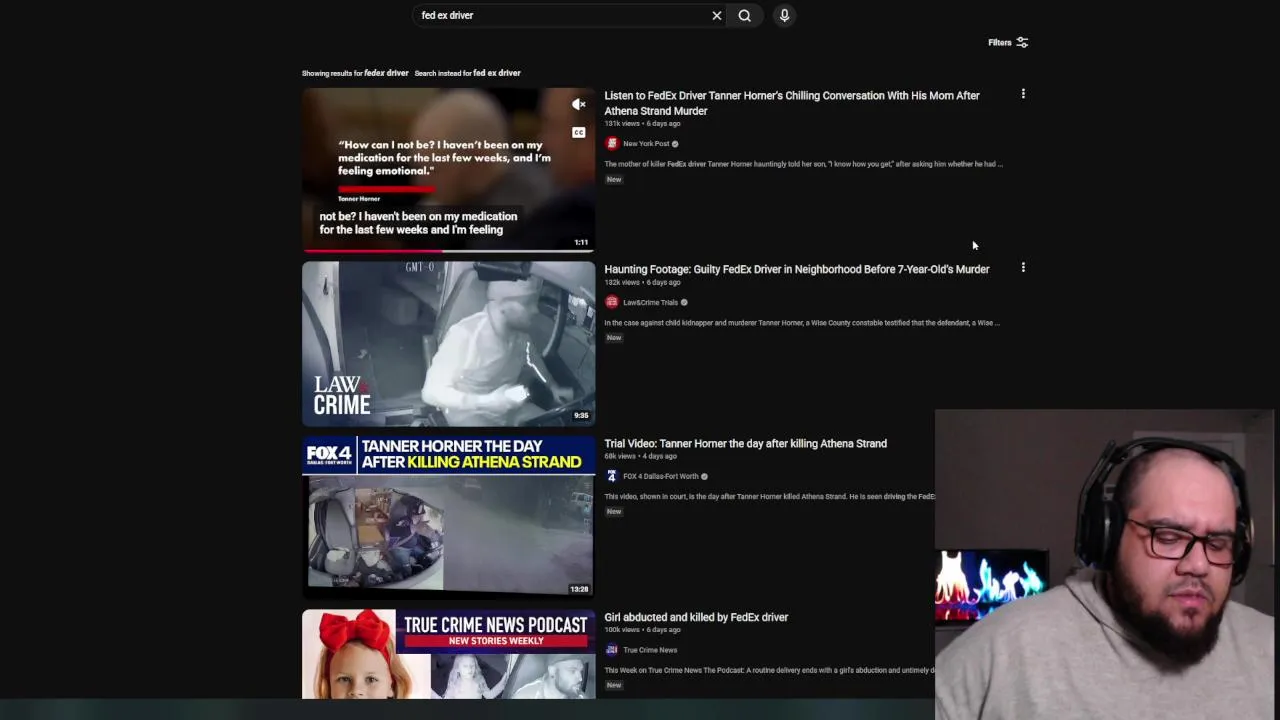Open video title 'Listen to FedEx Driver Tanner Horner's Chilling Conversation'
Viewport: 1280px width, 720px height.
(792, 103)
